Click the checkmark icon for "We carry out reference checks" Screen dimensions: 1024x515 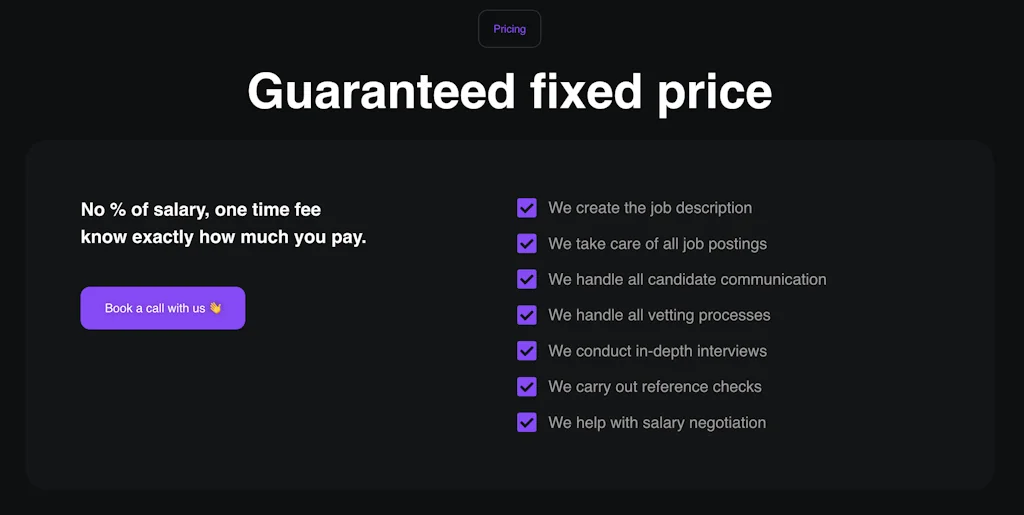527,387
